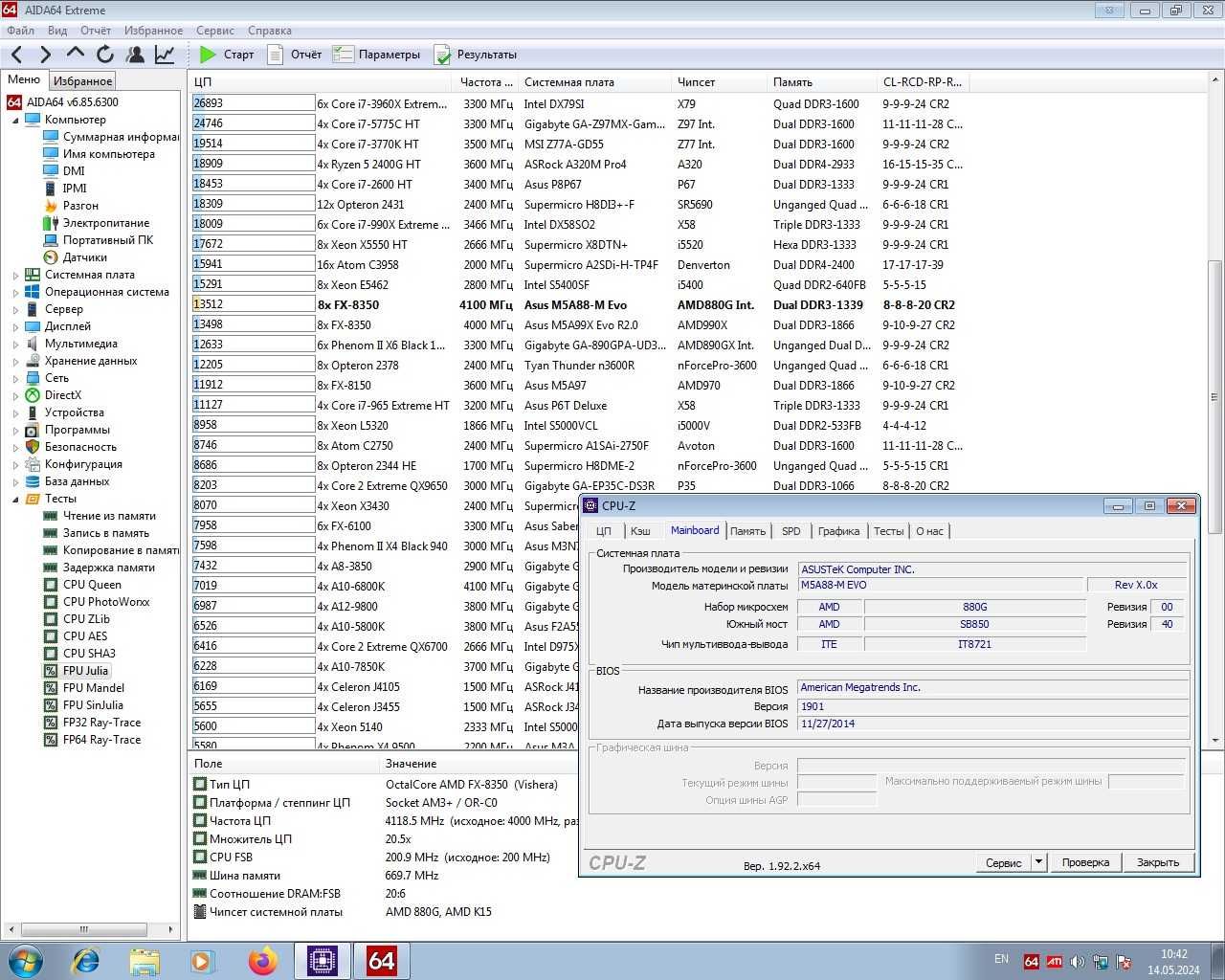The height and width of the screenshot is (980, 1225).
Task: Switch to the Кэш tab in CPU-Z
Action: click(640, 531)
